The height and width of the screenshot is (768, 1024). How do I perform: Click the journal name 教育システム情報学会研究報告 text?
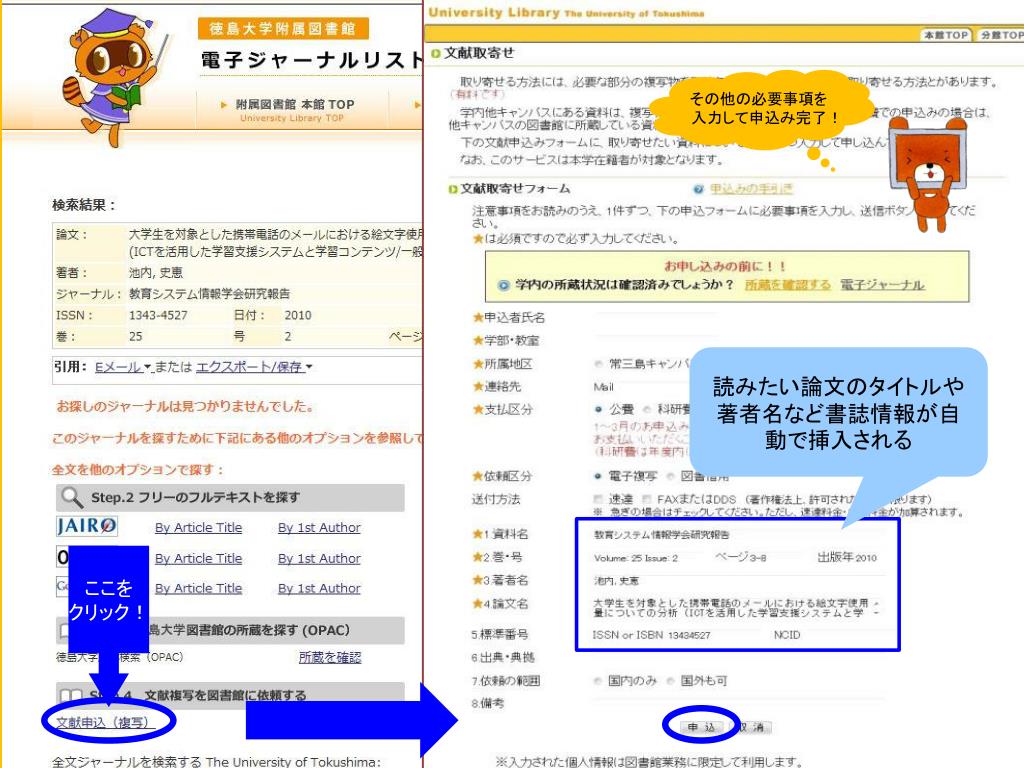point(209,294)
